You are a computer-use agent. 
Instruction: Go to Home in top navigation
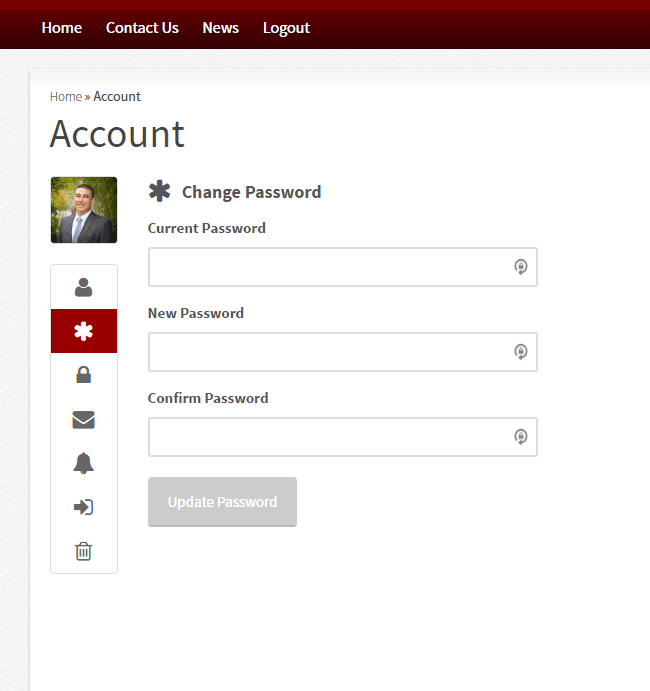tap(62, 28)
